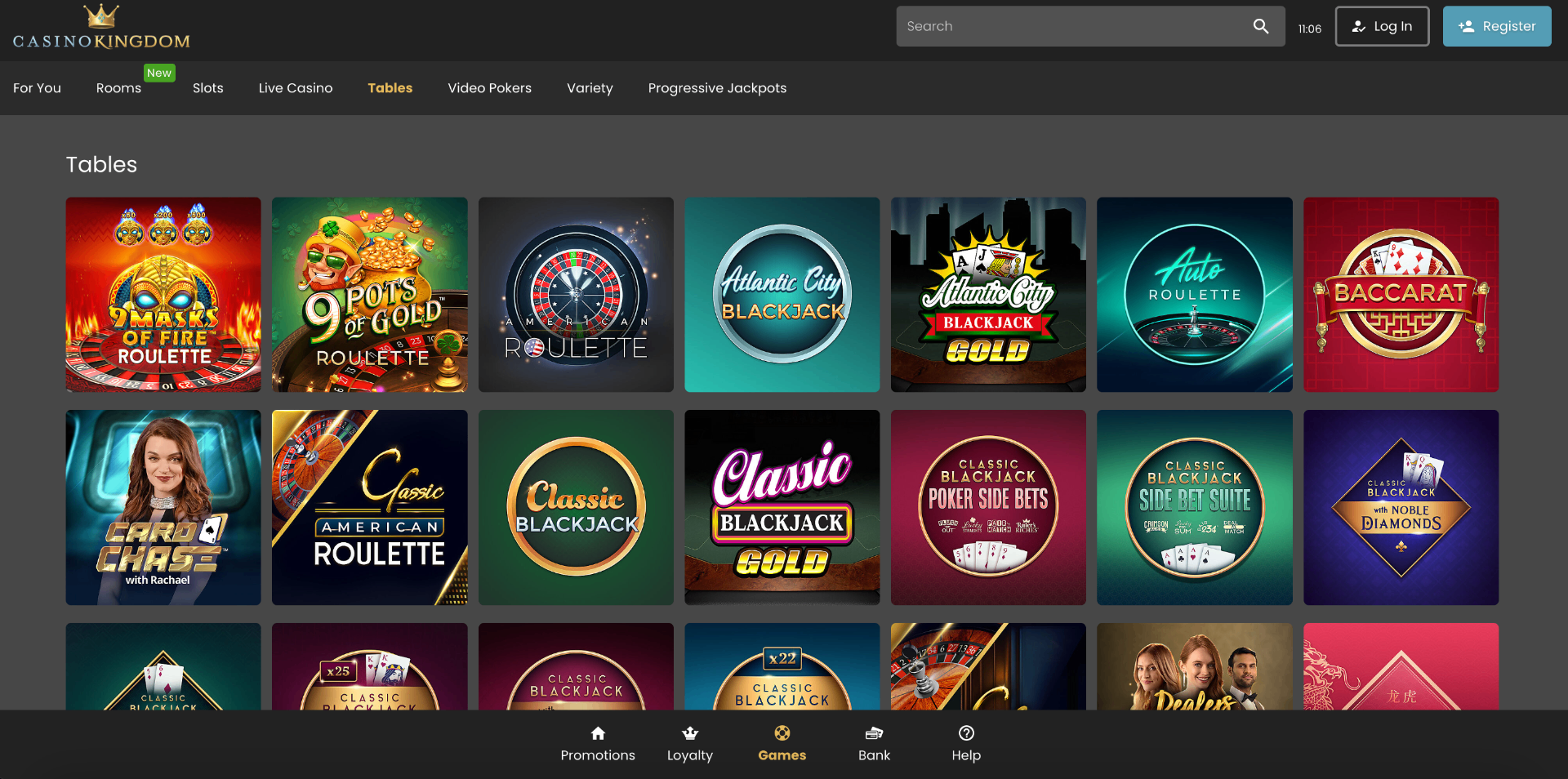Select the Games roulette-chip icon
The width and height of the screenshot is (1568, 779).
(782, 732)
